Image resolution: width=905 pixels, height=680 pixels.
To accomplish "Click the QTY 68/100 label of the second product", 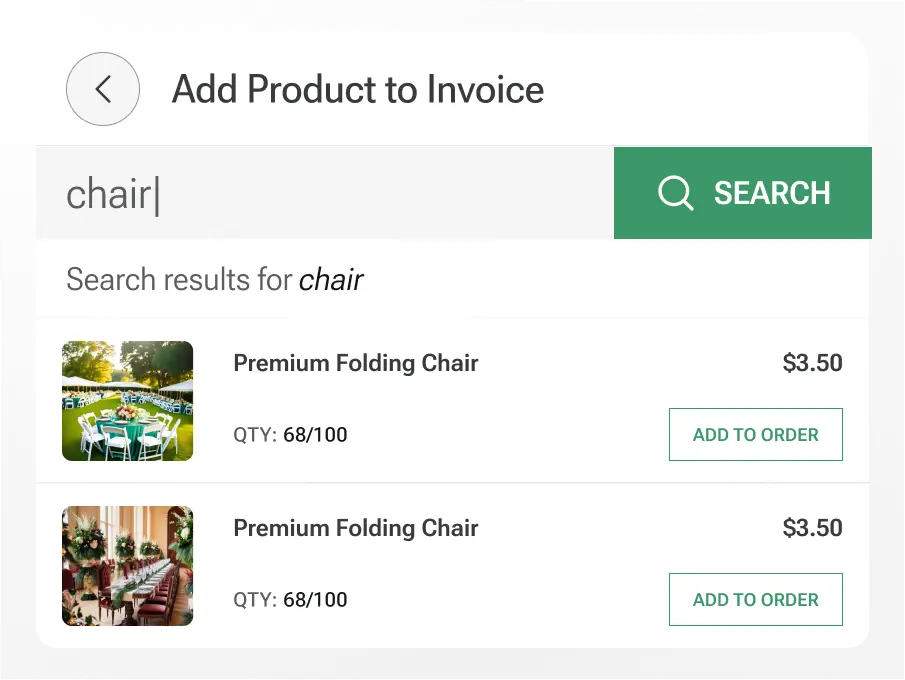I will coord(290,600).
